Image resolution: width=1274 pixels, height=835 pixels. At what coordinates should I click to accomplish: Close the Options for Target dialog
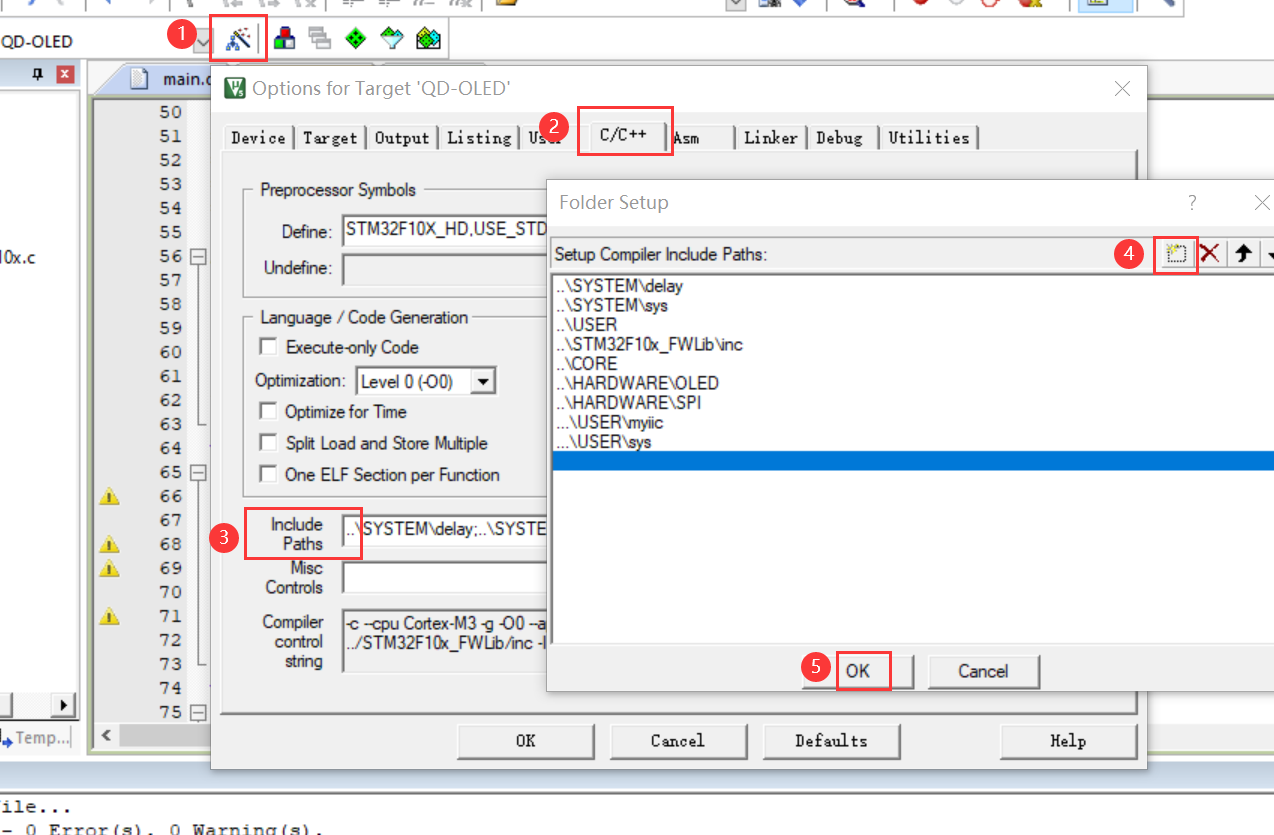click(x=1122, y=88)
